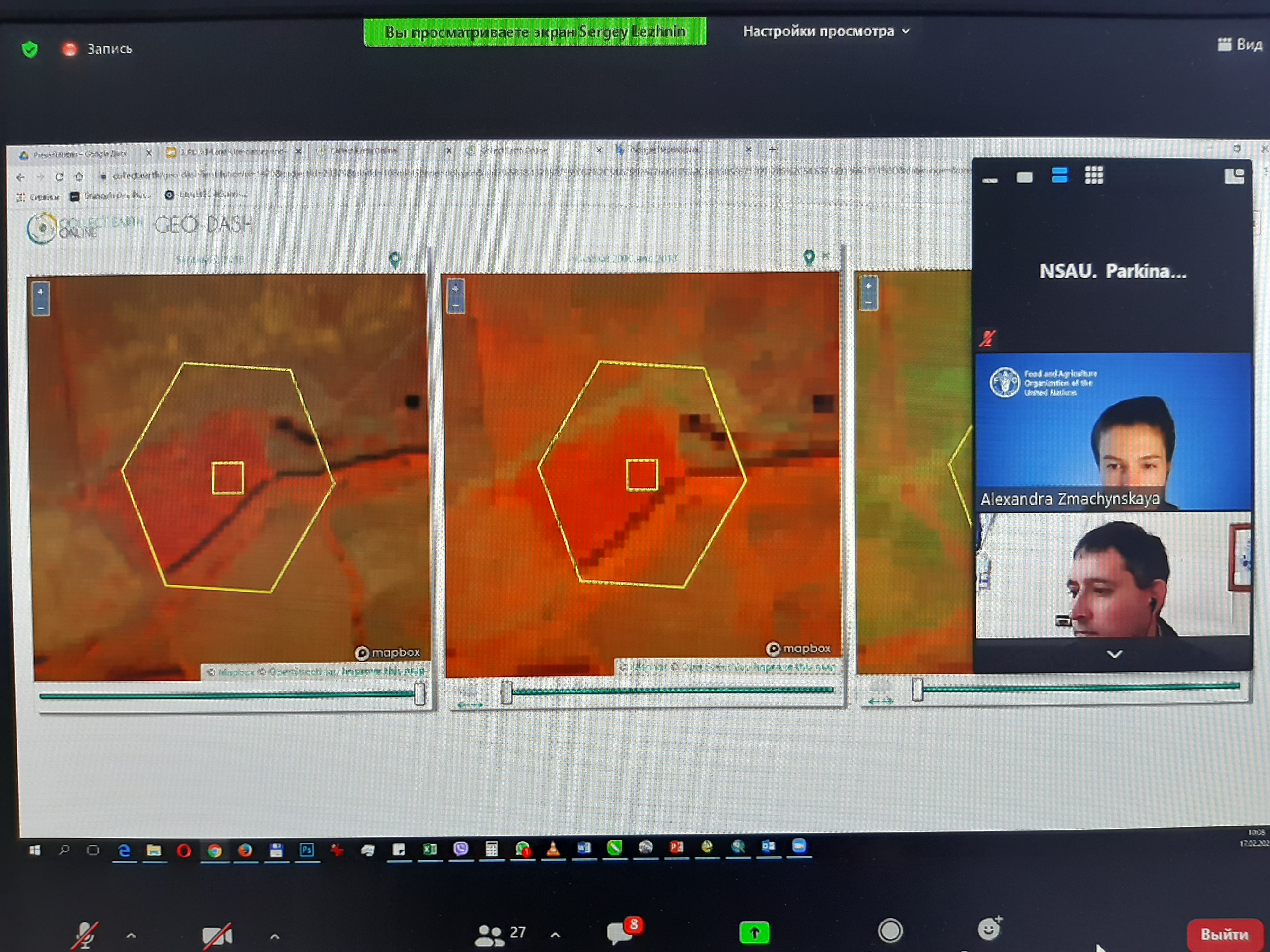Viewport: 1270px width, 952px height.
Task: Select the grid gallery view icon
Action: tap(1093, 175)
